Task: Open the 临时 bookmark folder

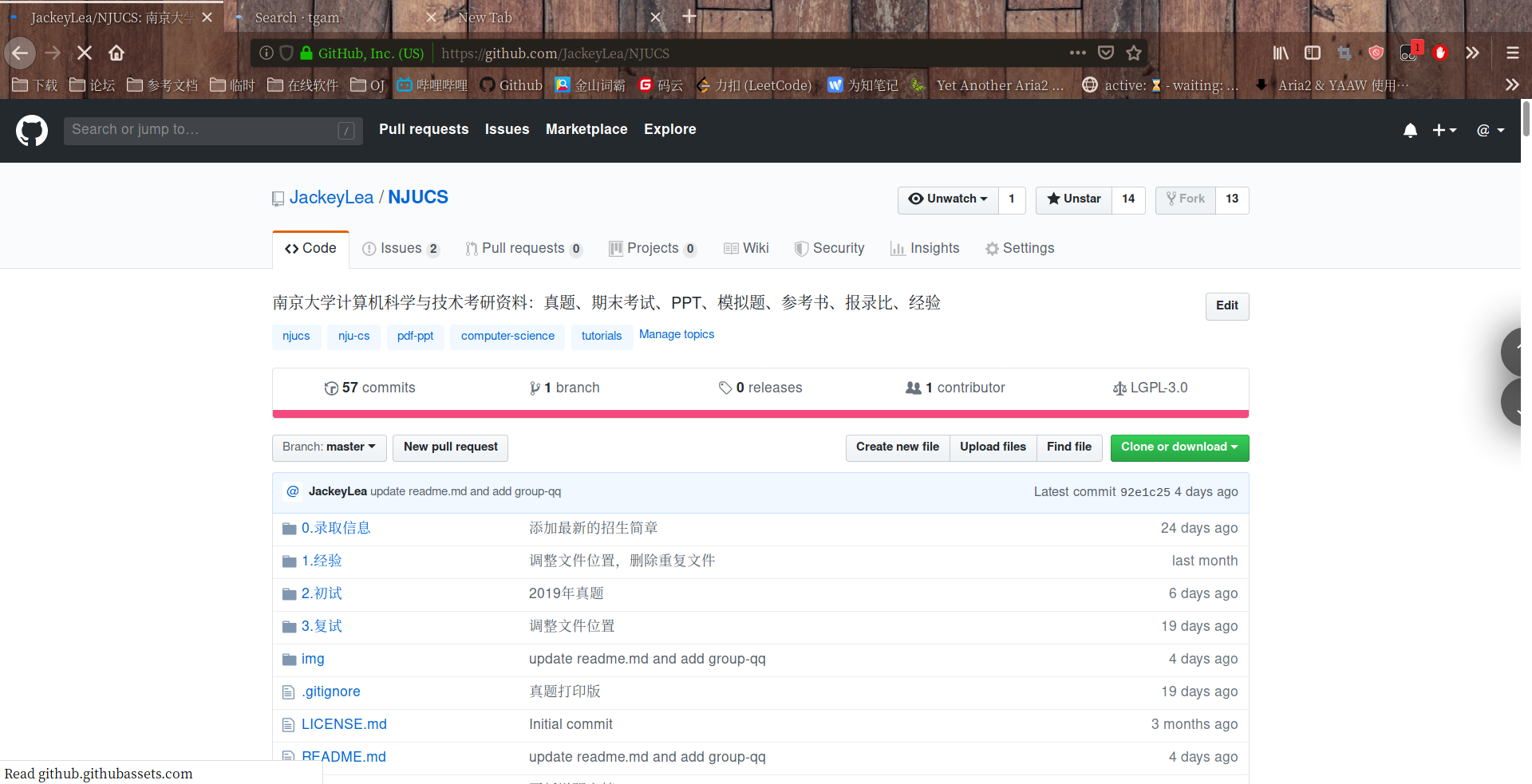Action: (232, 85)
